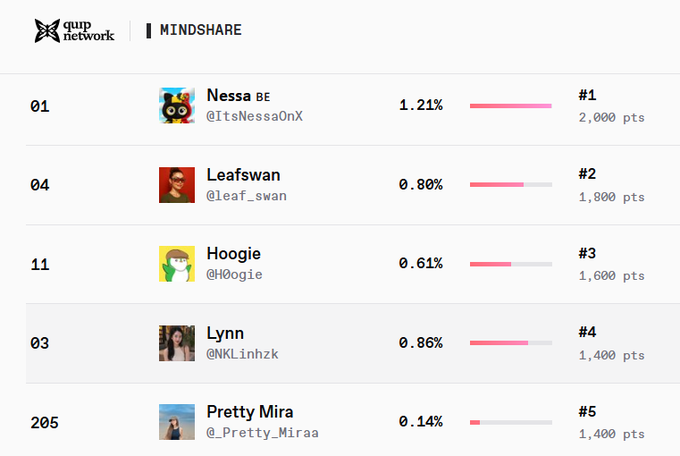Click Pretty Mira's 0.14% progress bar
Viewport: 680px width, 456px height.
click(x=511, y=422)
